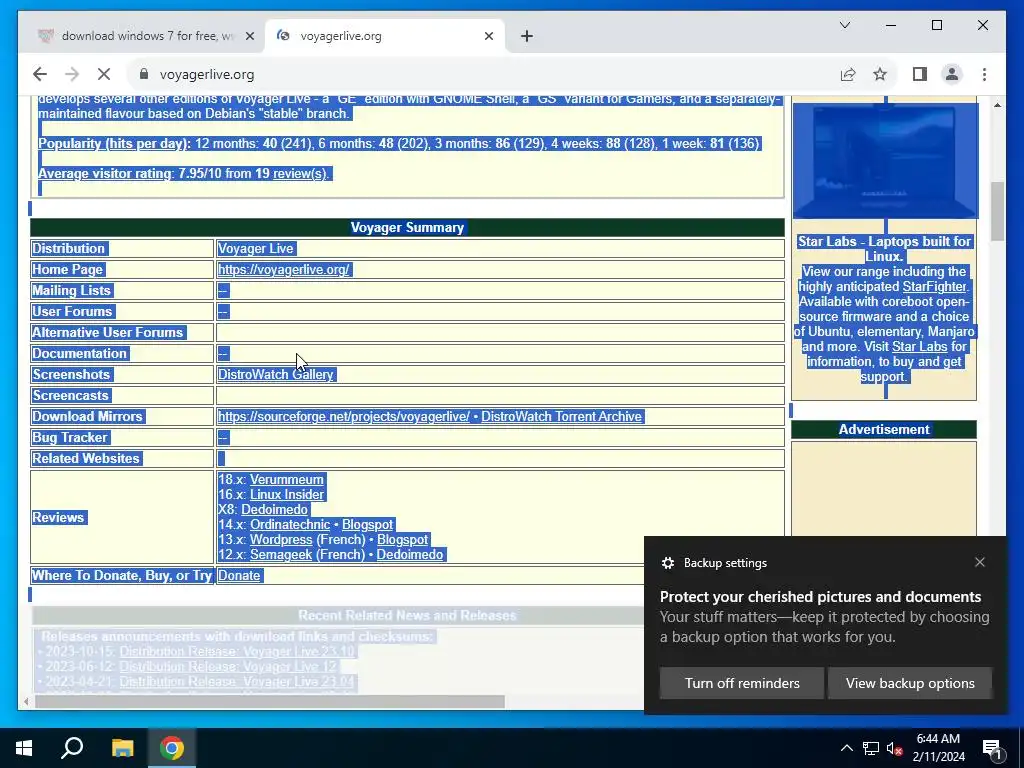Click the Popularity (hits per day) link

(113, 144)
